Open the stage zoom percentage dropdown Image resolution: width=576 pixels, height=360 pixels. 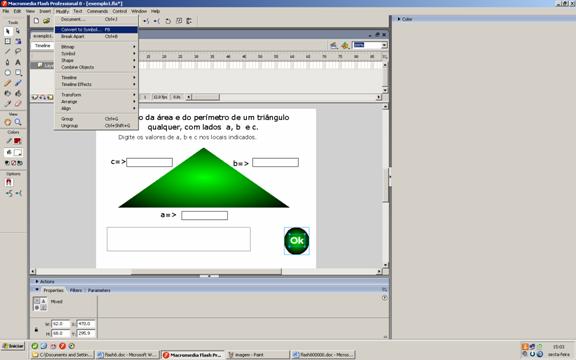point(384,45)
